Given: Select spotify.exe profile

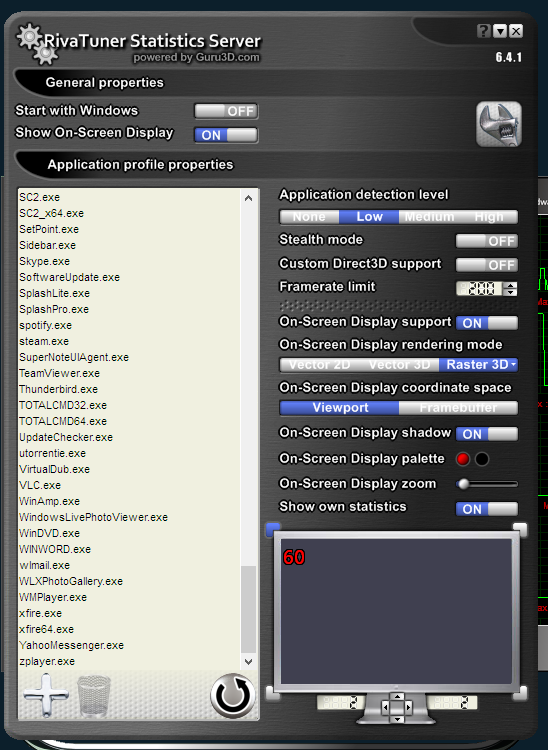Looking at the screenshot, I should [x=45, y=325].
